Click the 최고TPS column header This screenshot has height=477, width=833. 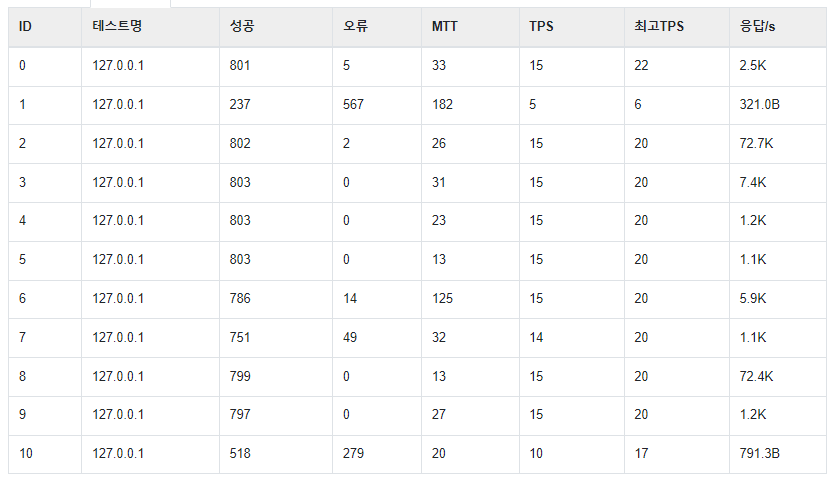(x=677, y=27)
